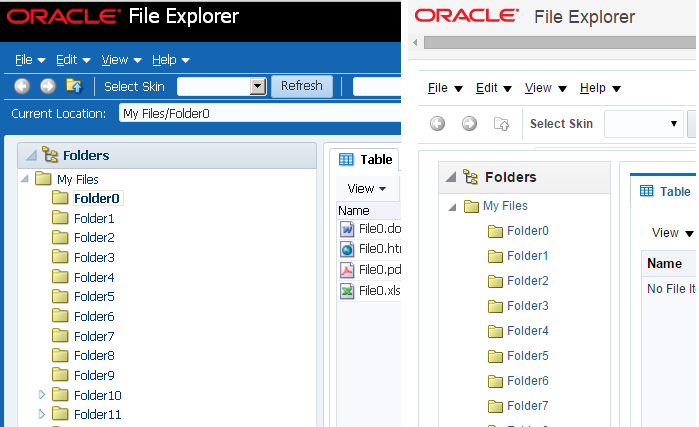The image size is (699, 427).
Task: Open File menu in left blue window
Action: point(29,60)
